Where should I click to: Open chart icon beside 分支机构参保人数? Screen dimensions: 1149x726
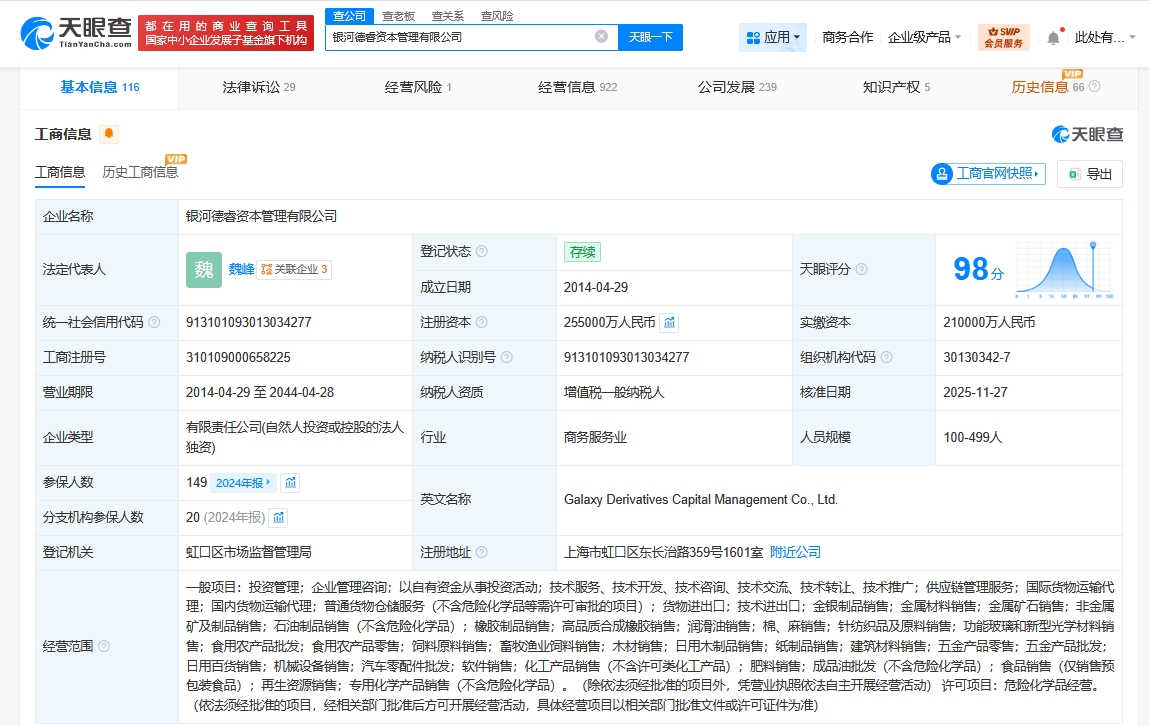[279, 517]
